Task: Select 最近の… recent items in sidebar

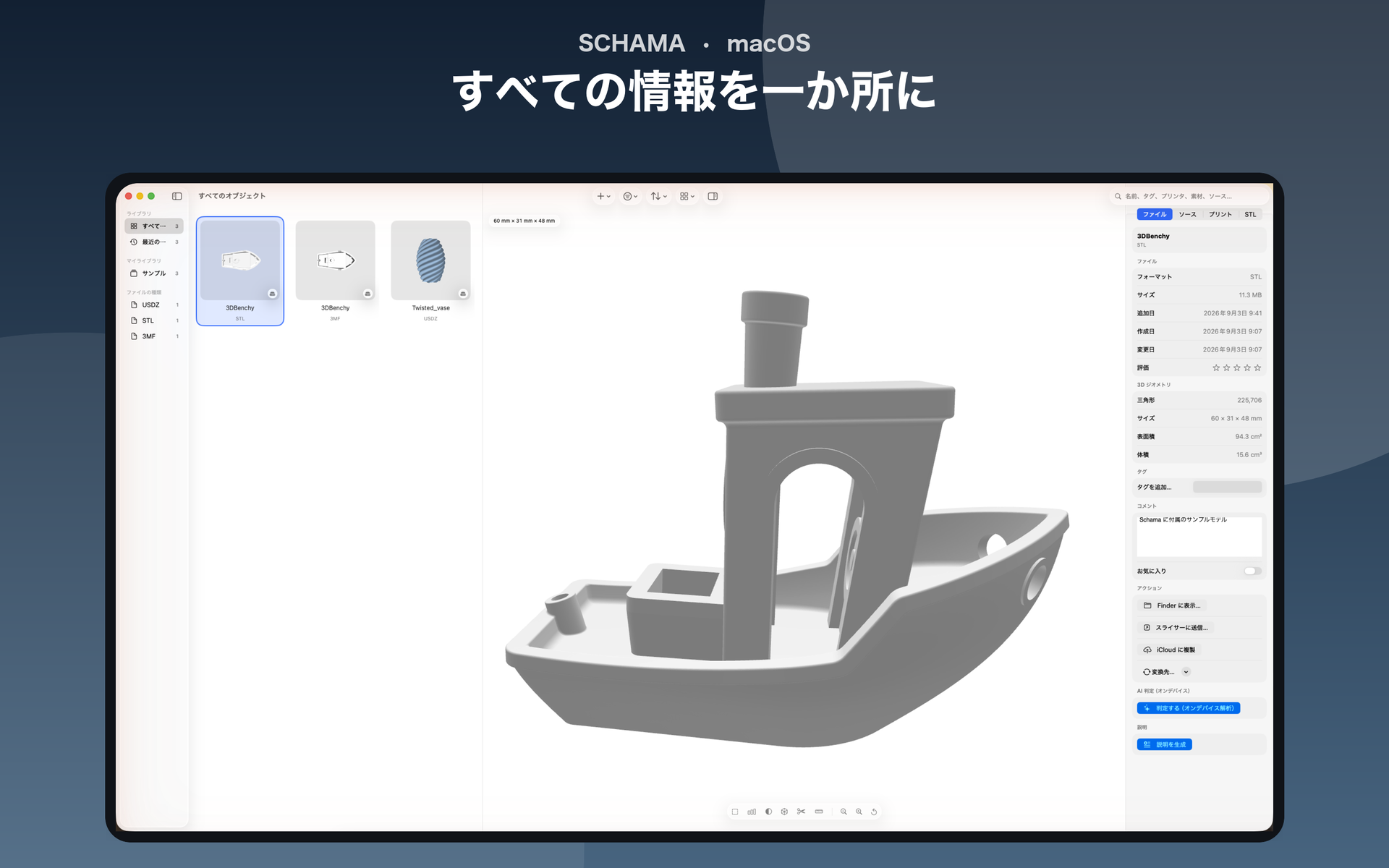Action: (x=154, y=242)
